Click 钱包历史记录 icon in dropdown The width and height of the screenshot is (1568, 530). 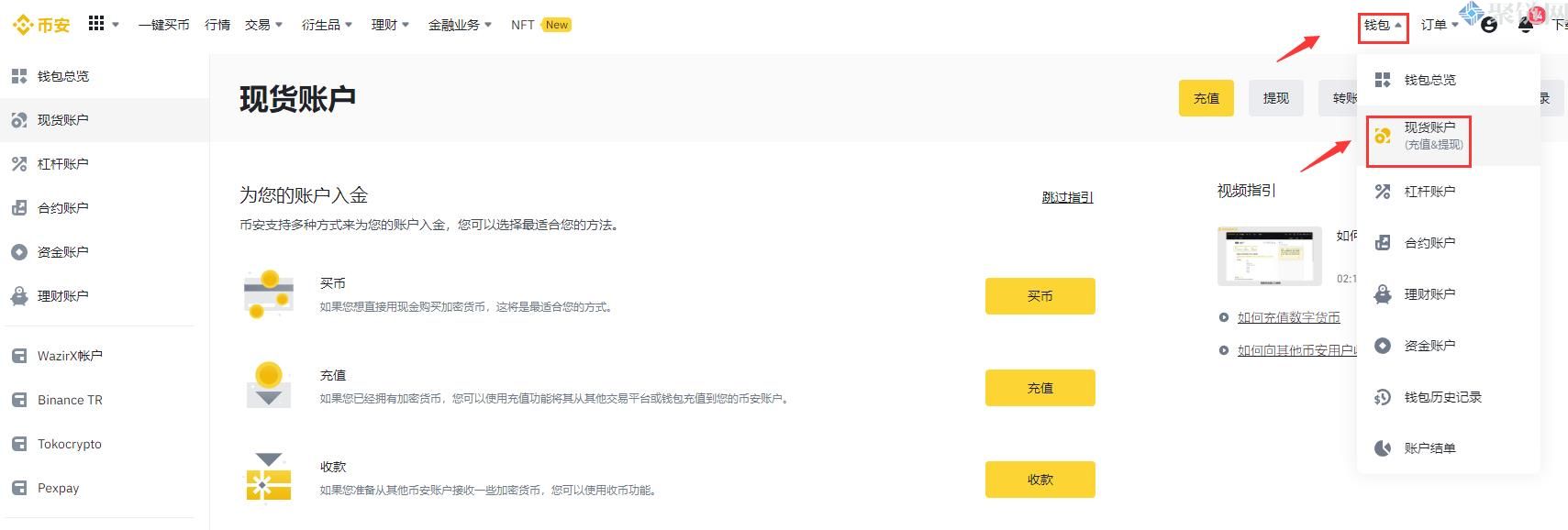[1383, 397]
